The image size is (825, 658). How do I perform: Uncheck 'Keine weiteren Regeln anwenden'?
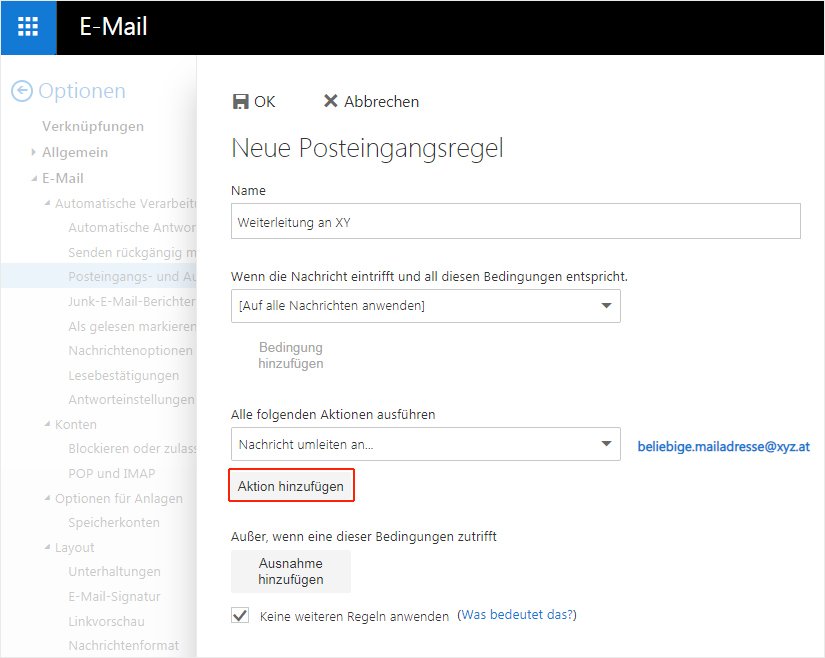[x=239, y=615]
